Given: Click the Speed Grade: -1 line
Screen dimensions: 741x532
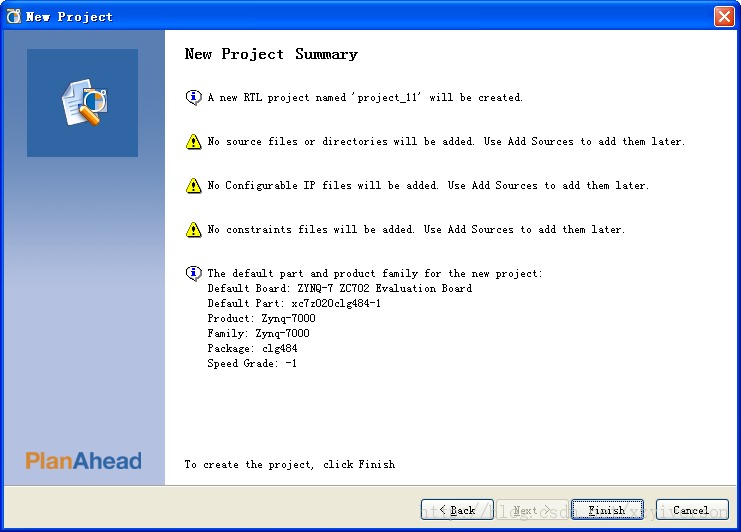Looking at the screenshot, I should [x=252, y=363].
